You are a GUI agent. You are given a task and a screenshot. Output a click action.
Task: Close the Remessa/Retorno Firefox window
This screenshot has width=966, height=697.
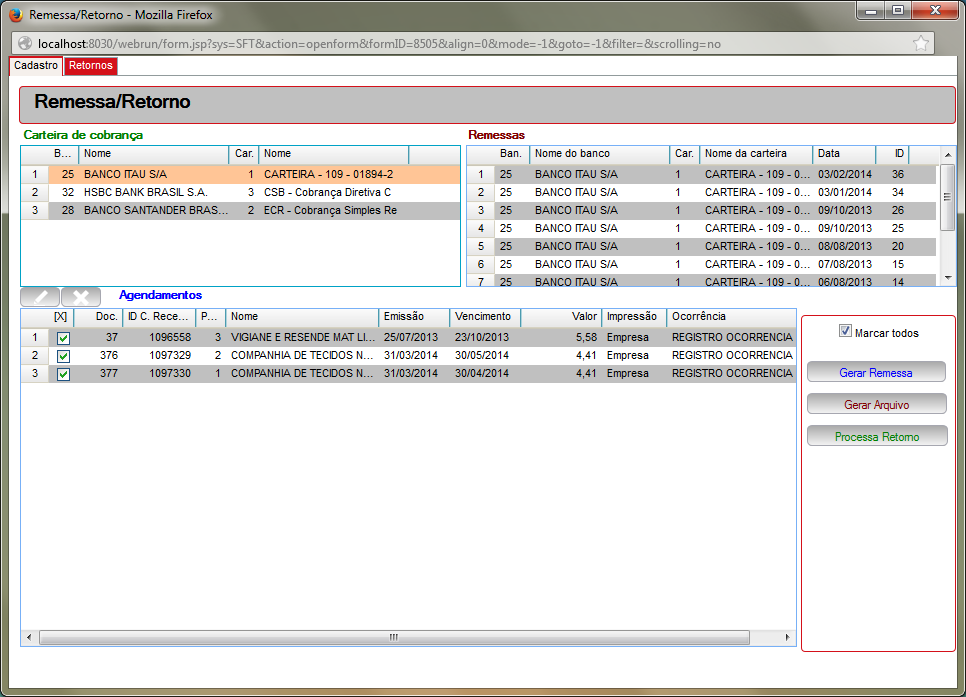tap(935, 10)
